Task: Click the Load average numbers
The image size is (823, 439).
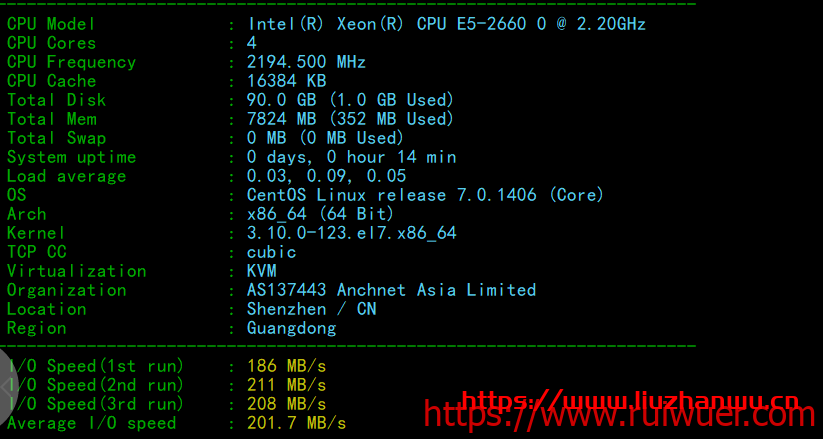Action: 311,176
